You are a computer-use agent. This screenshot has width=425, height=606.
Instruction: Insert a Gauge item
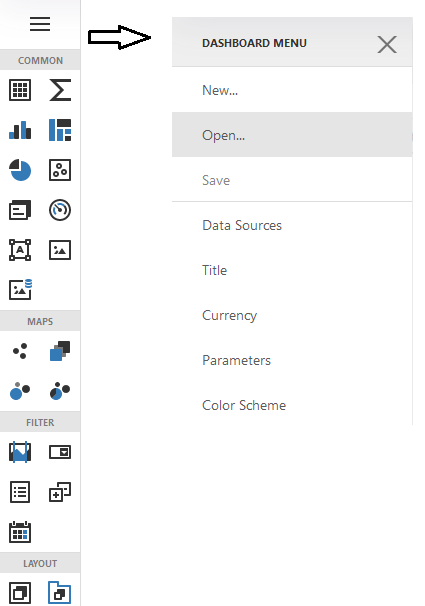60,210
